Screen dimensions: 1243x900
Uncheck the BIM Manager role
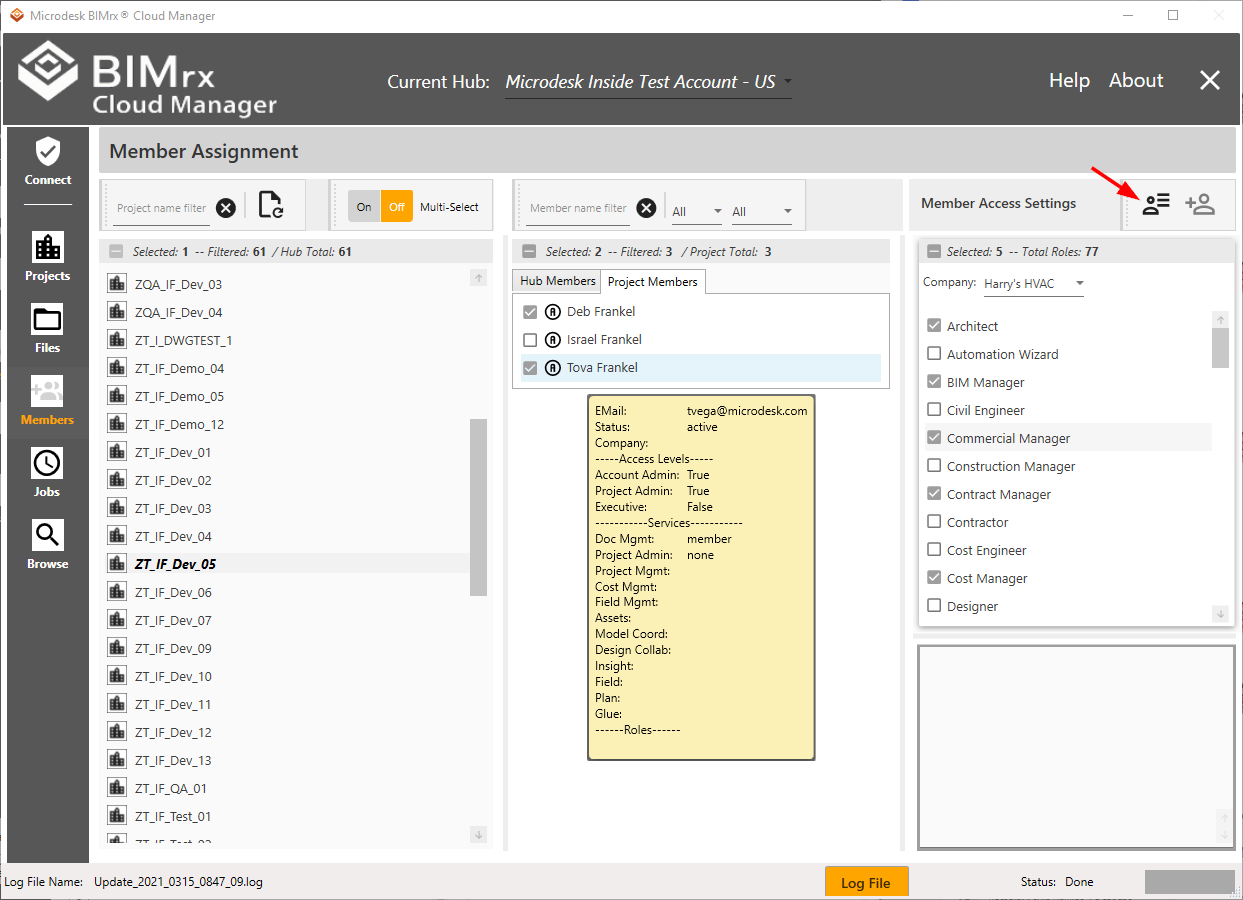click(934, 382)
